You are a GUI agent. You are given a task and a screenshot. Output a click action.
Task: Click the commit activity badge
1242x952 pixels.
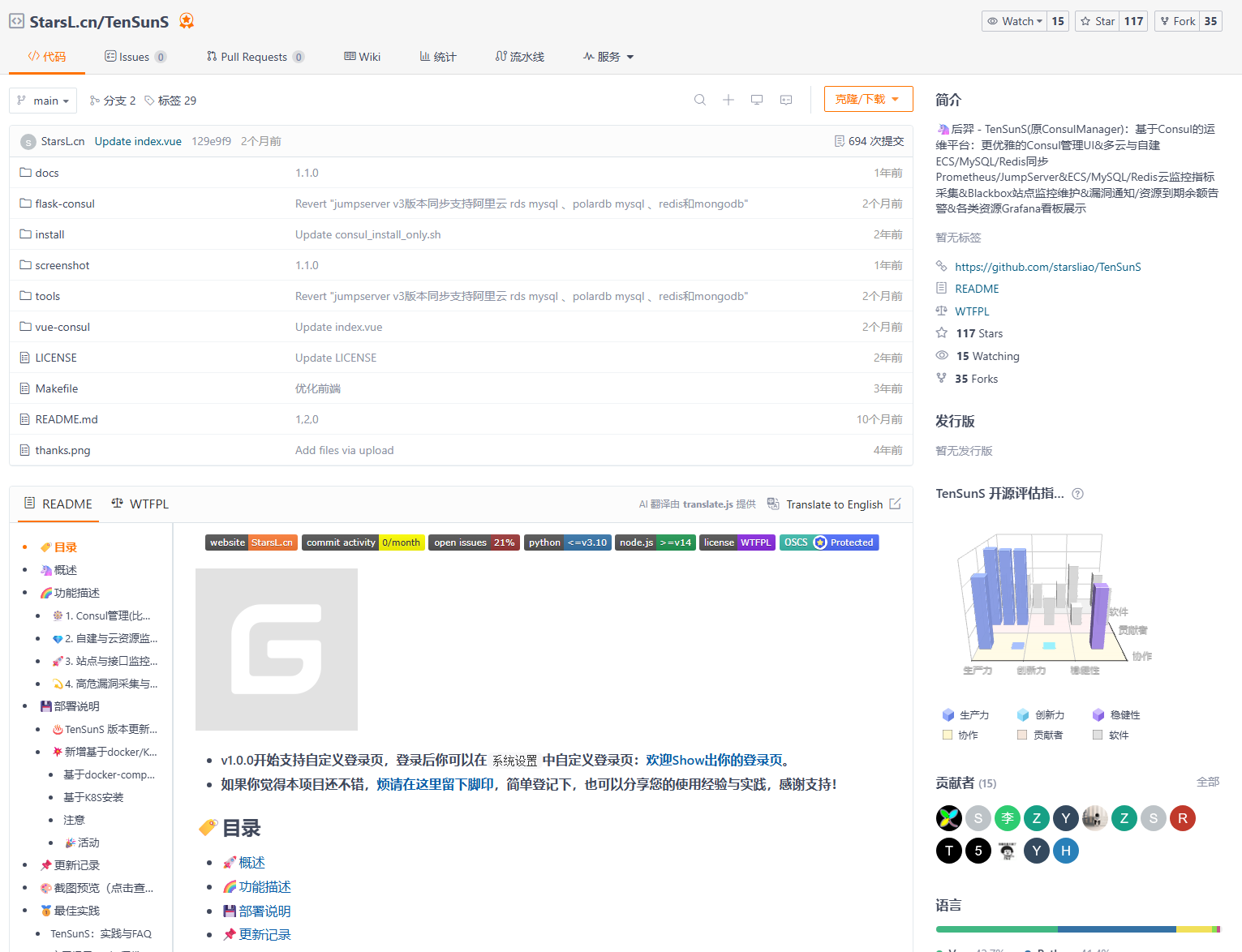(x=363, y=542)
